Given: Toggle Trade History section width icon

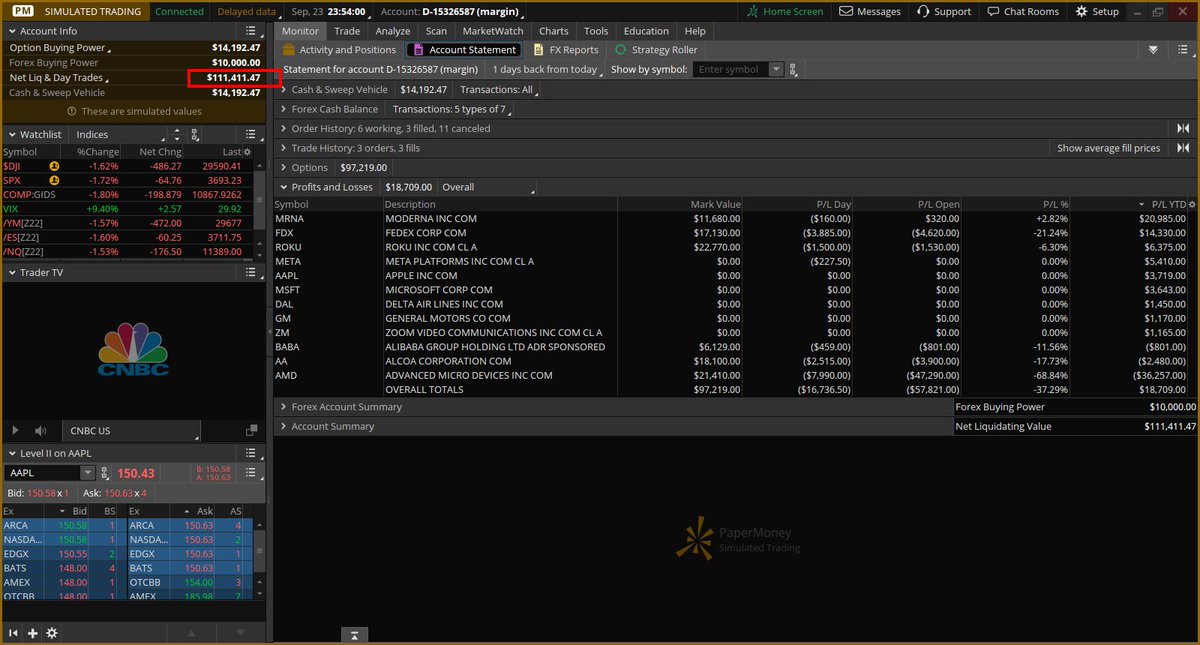Looking at the screenshot, I should (1183, 148).
